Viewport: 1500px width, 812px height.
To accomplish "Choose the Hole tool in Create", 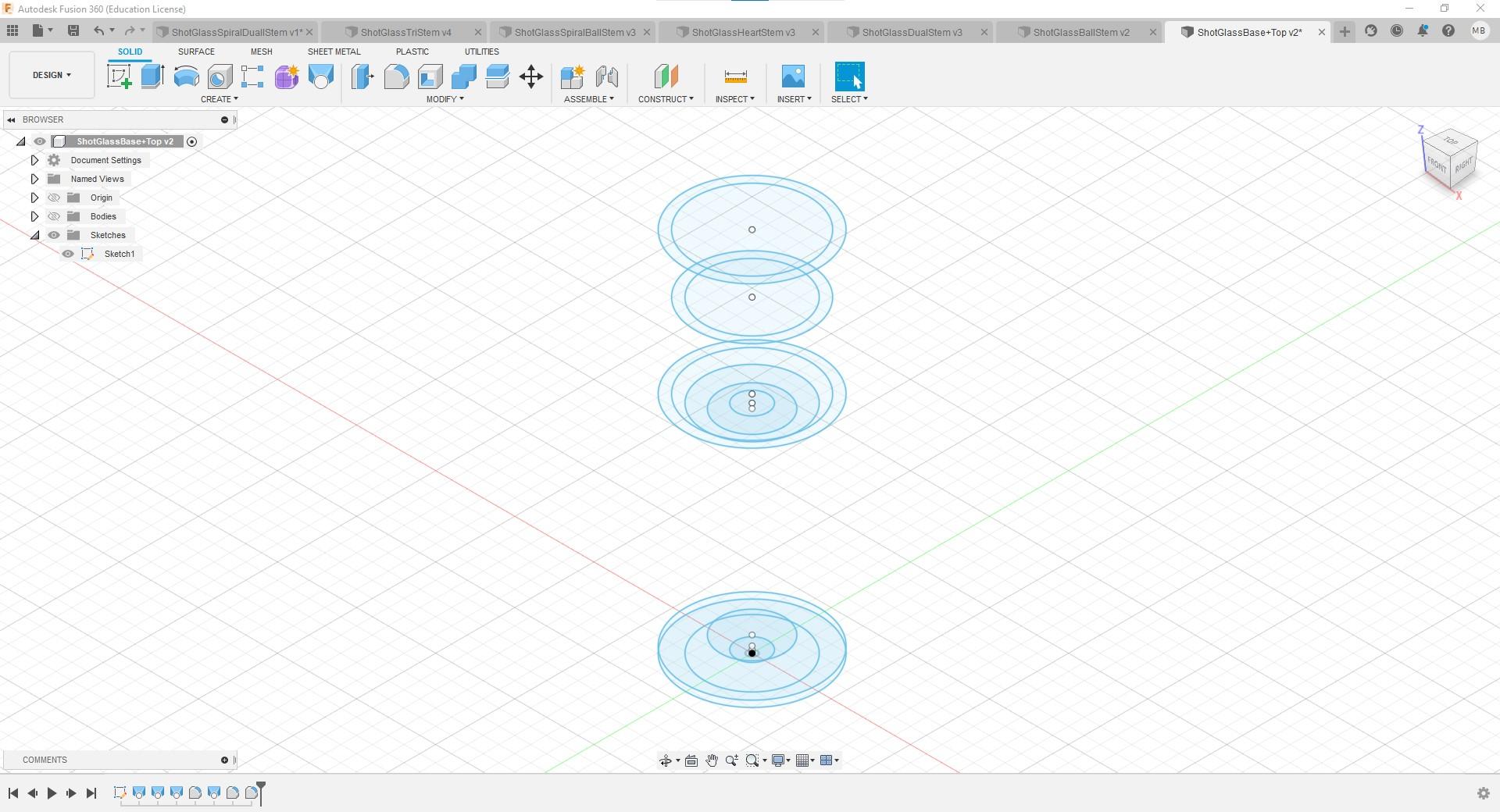I will (x=220, y=77).
